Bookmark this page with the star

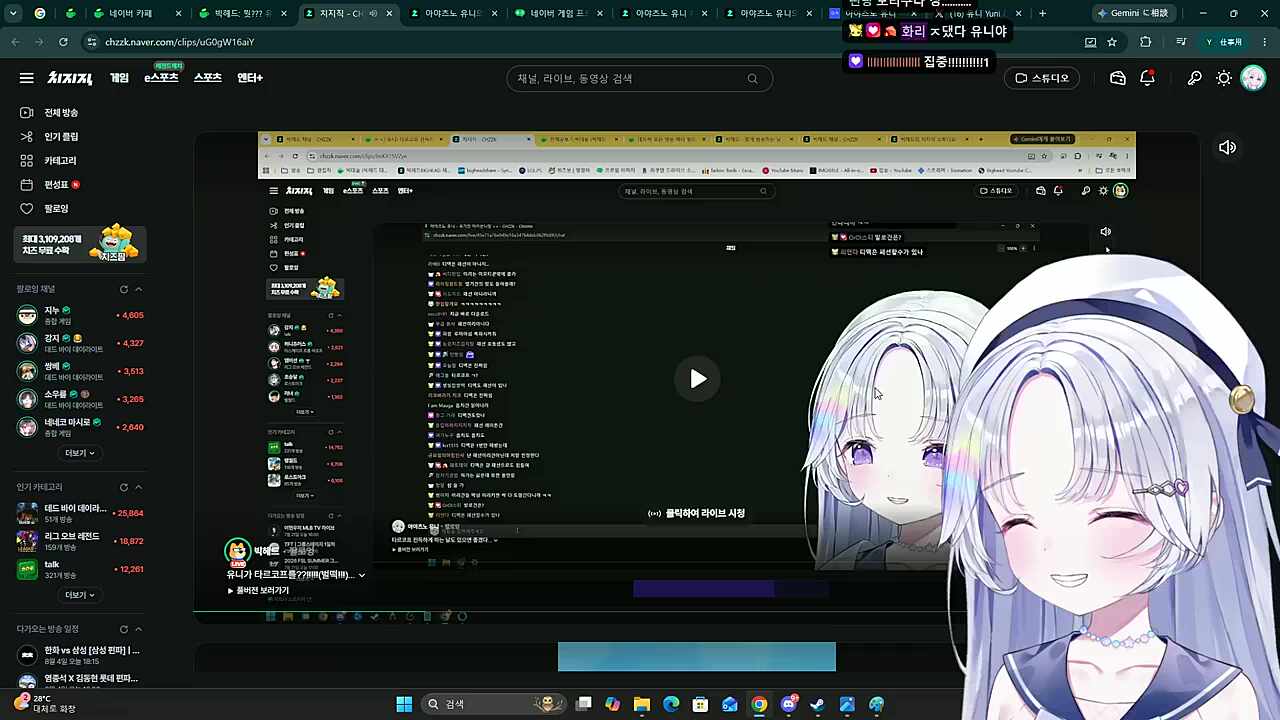1112,42
